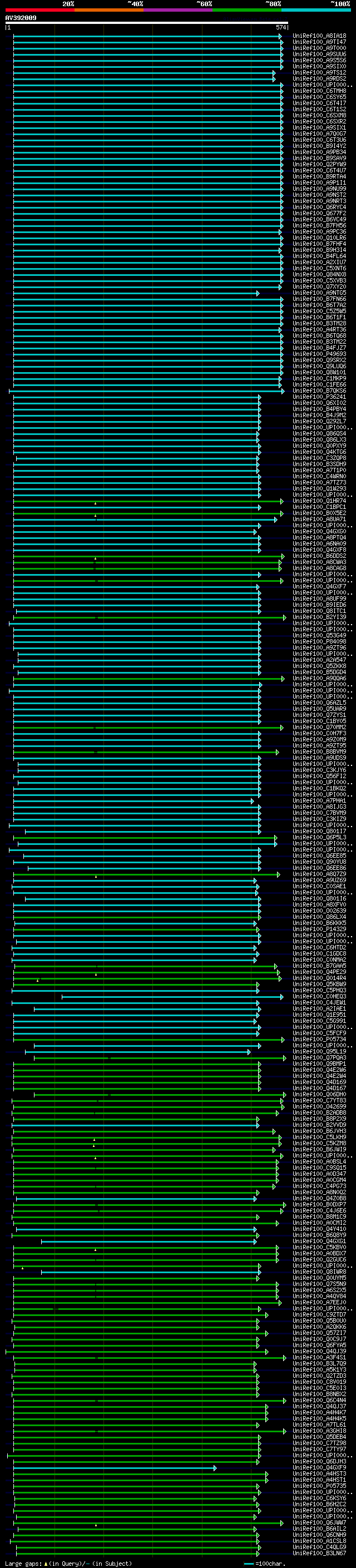Select label UniRef100_Q8IWR8
The height and width of the screenshot is (1568, 356).
point(319,1272)
